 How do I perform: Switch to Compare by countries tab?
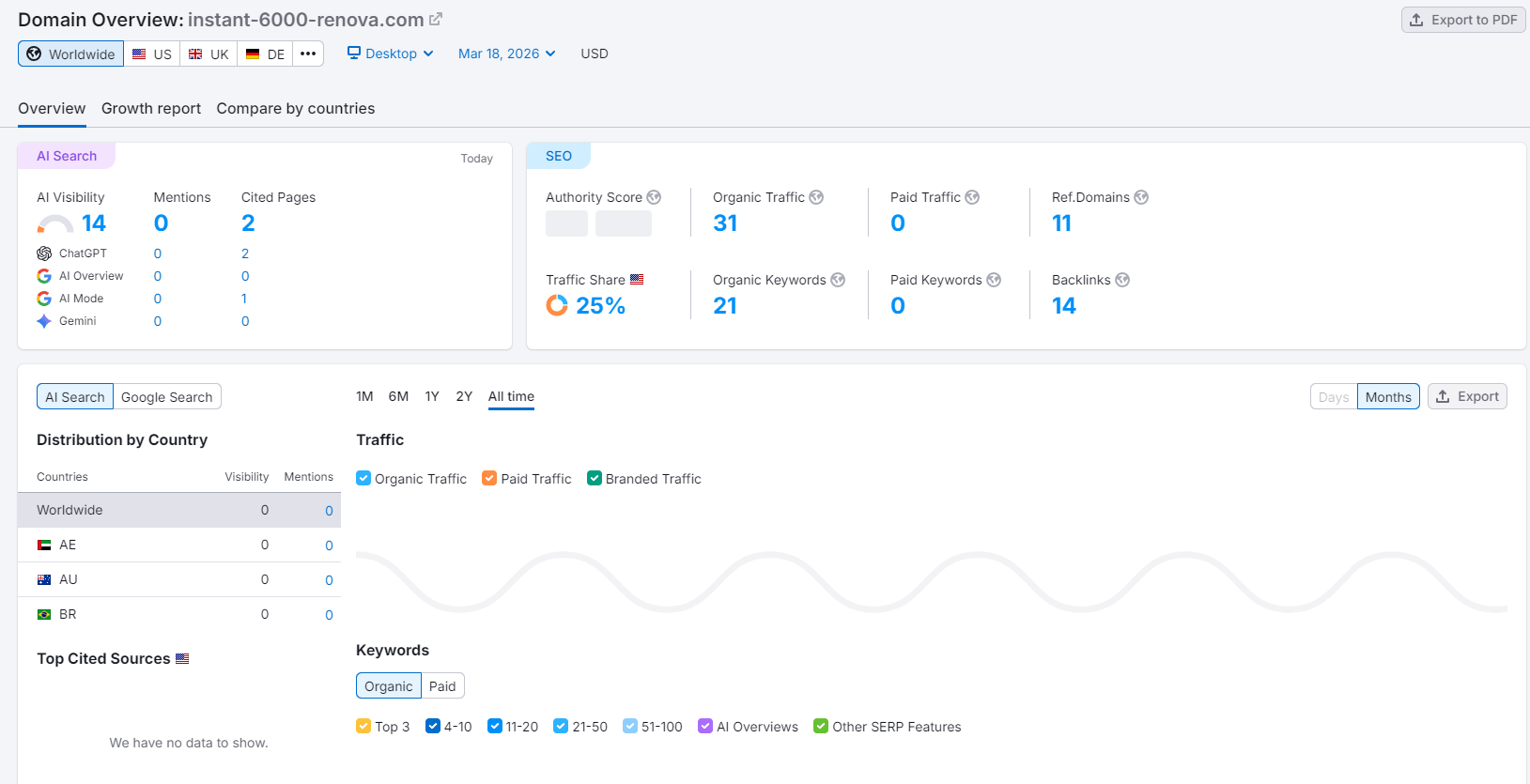coord(296,109)
